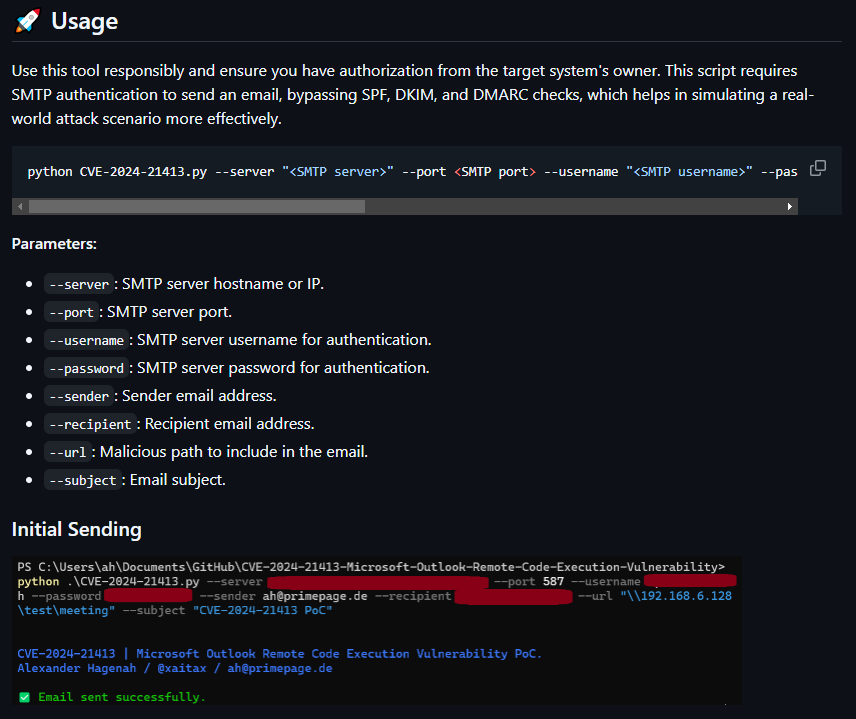The image size is (856, 719).
Task: Click the Initial Sending heading
Action: 76,530
